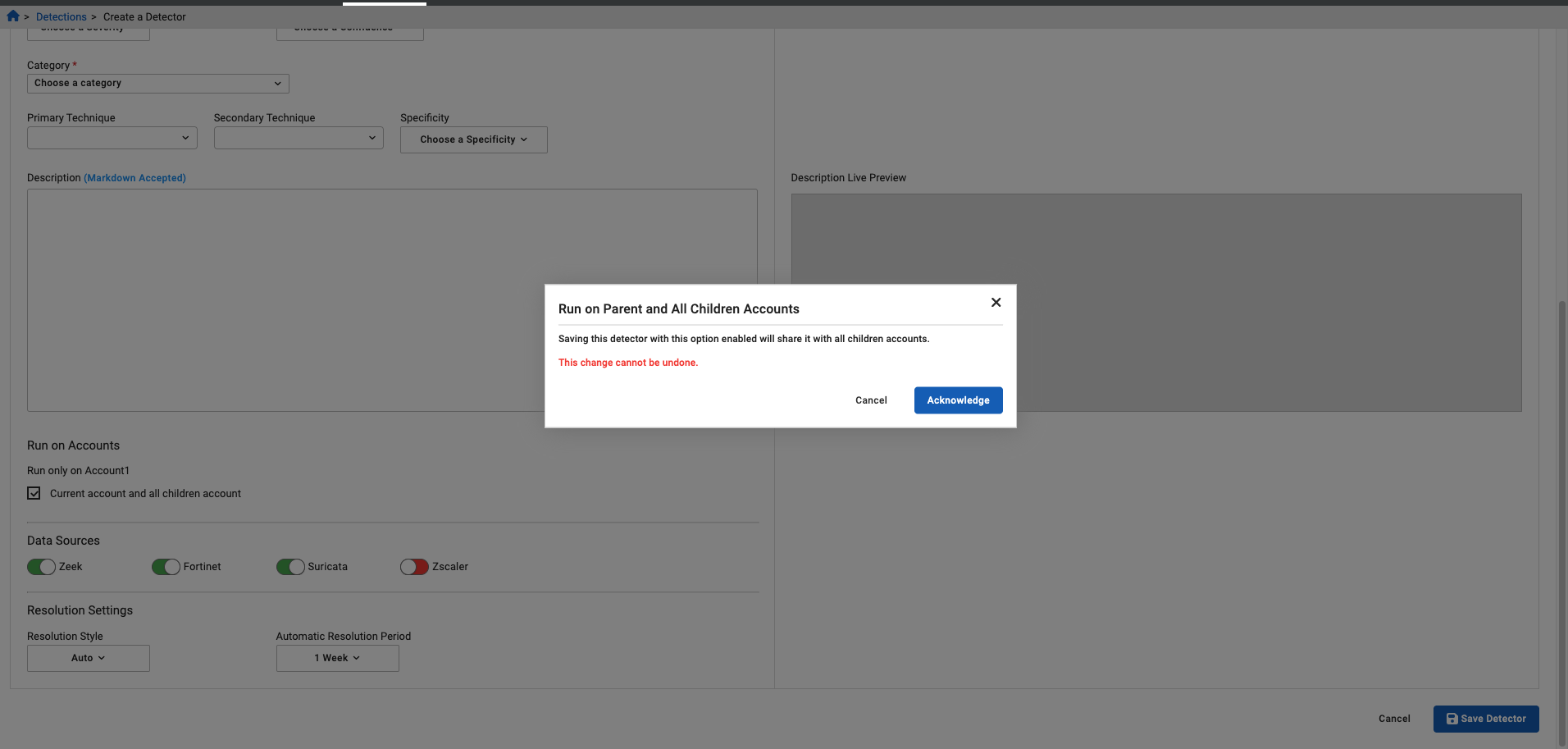
Task: Expand the Primary Technique dropdown
Action: click(x=112, y=139)
